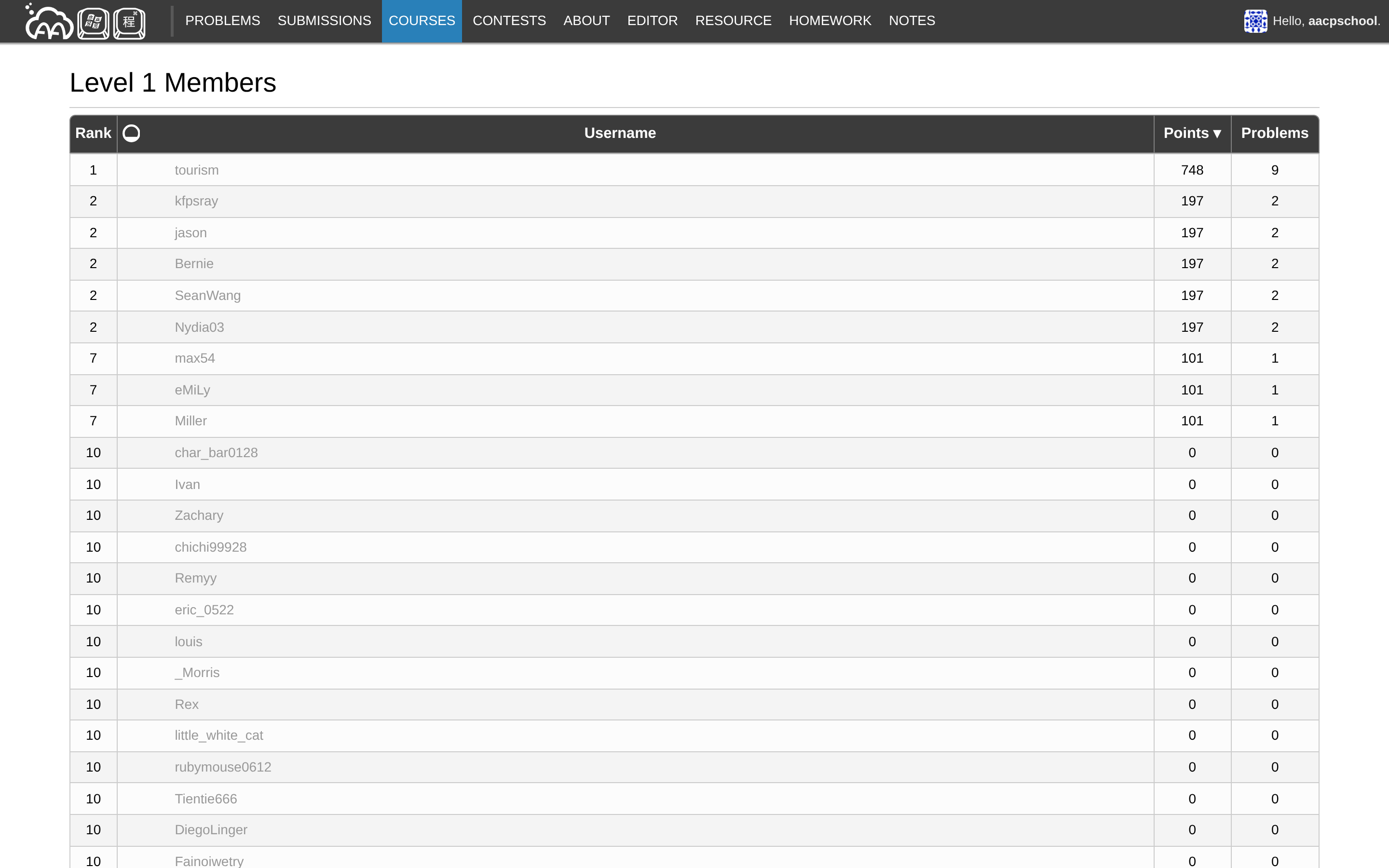Click the first keyboard-key logo icon
Screen dimensions: 1389x868
pyautogui.click(x=93, y=23)
